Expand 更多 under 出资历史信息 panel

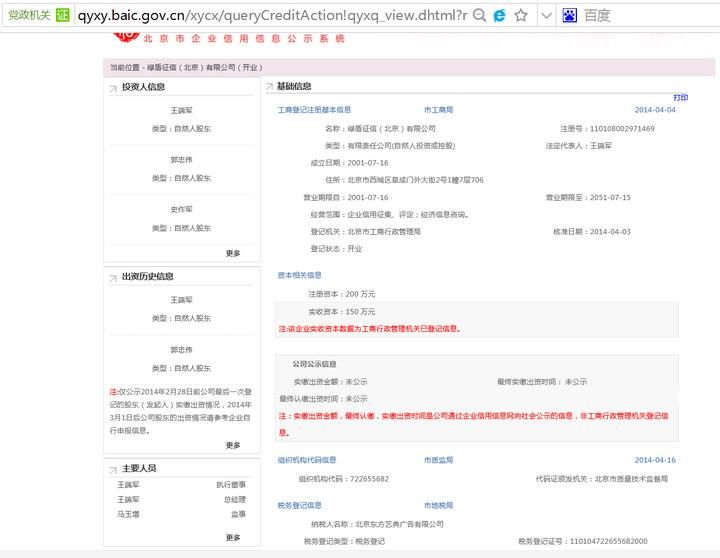coord(233,445)
